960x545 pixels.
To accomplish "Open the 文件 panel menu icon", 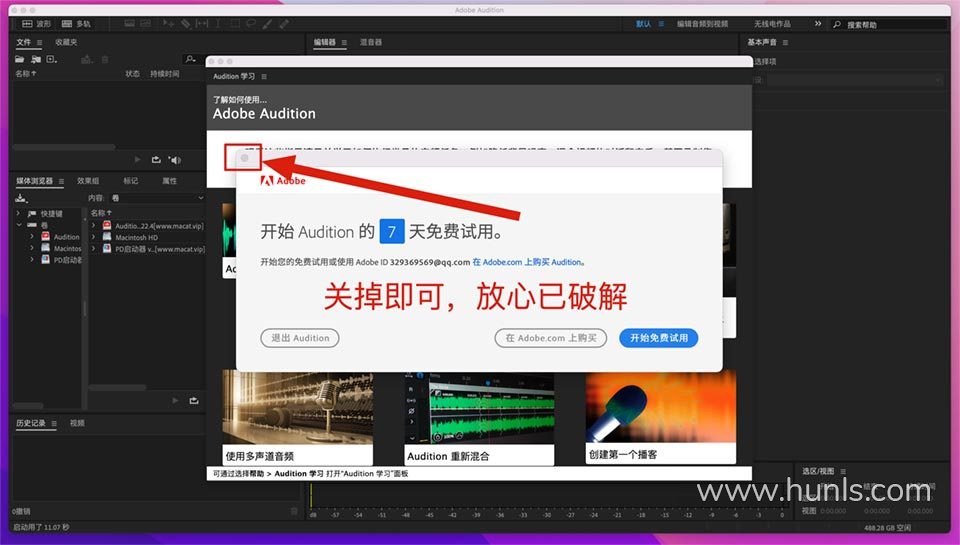I will click(x=40, y=42).
